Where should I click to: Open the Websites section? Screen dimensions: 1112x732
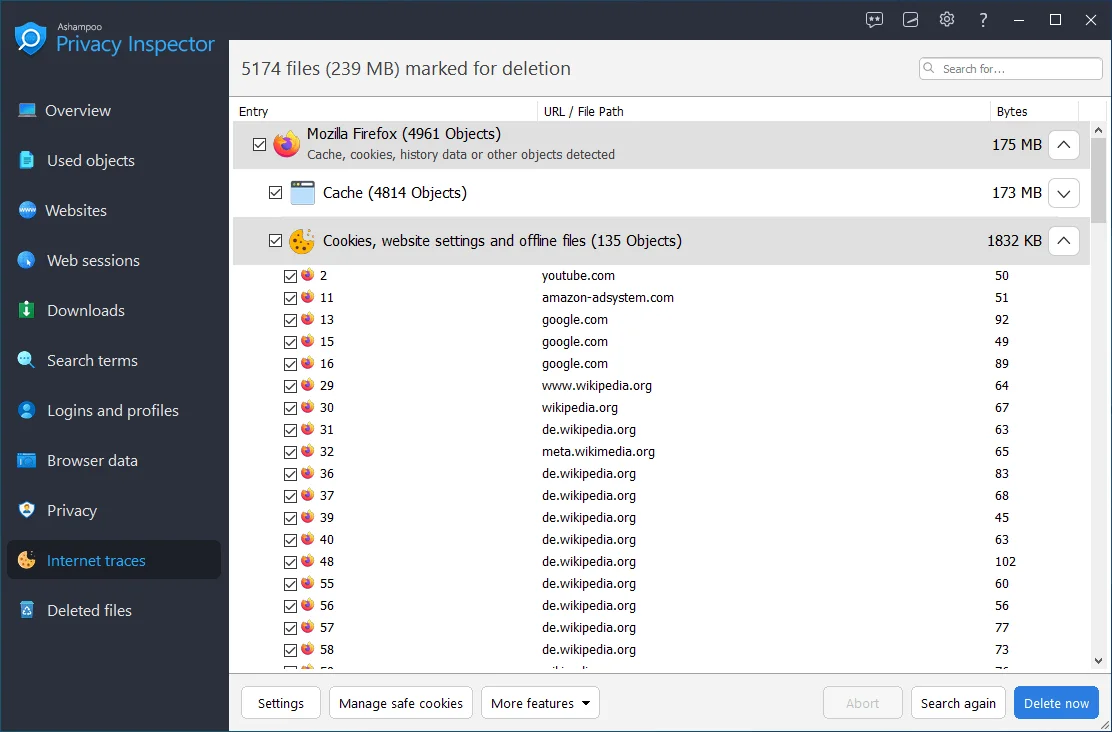click(29, 210)
